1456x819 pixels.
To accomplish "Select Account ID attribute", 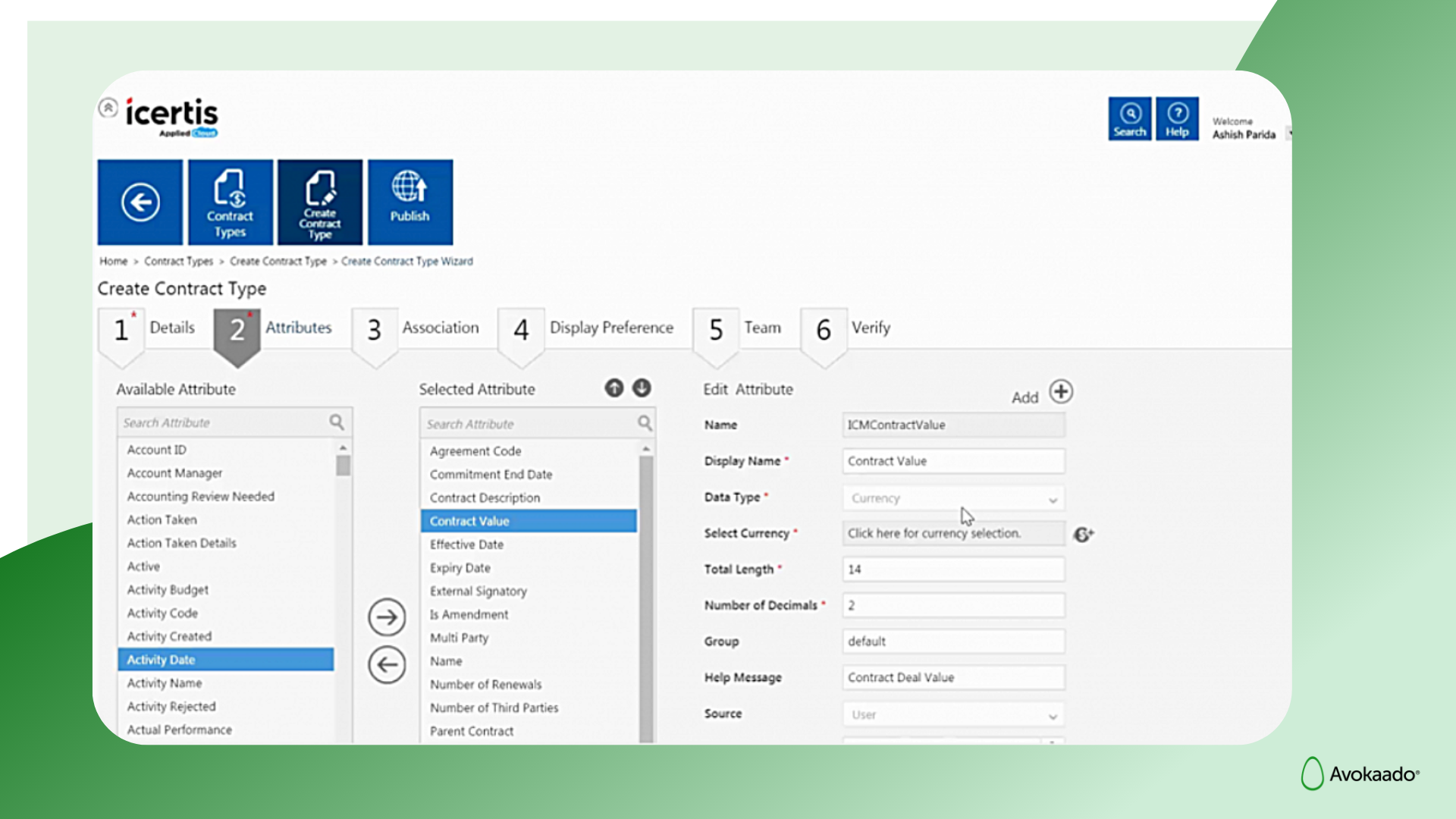I will (226, 450).
